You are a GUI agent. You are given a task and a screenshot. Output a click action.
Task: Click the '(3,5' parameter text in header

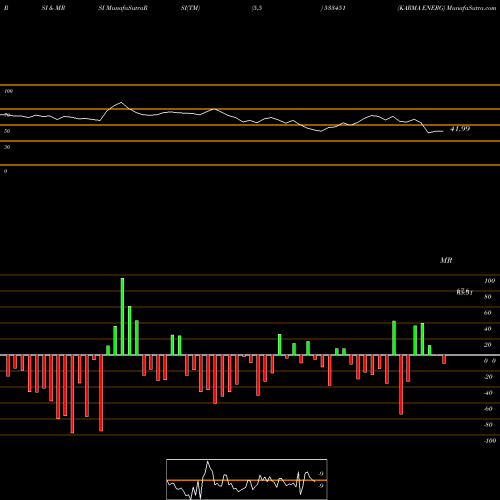(x=257, y=8)
